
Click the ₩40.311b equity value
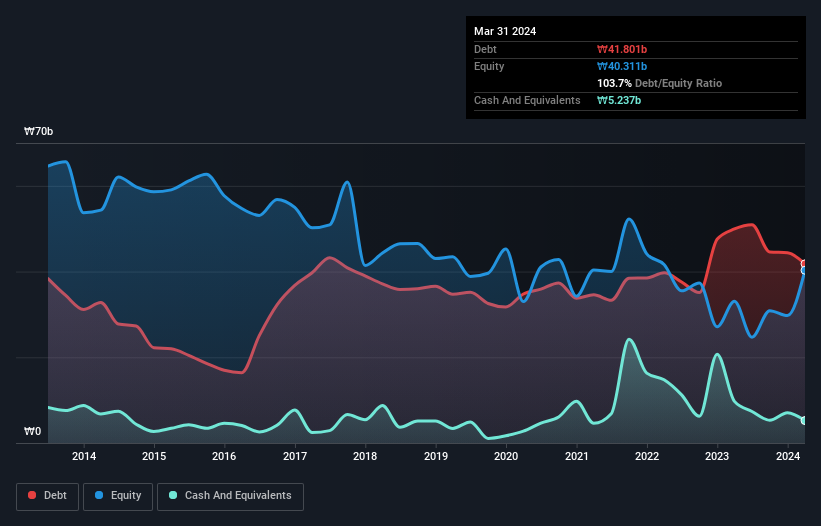click(x=622, y=66)
